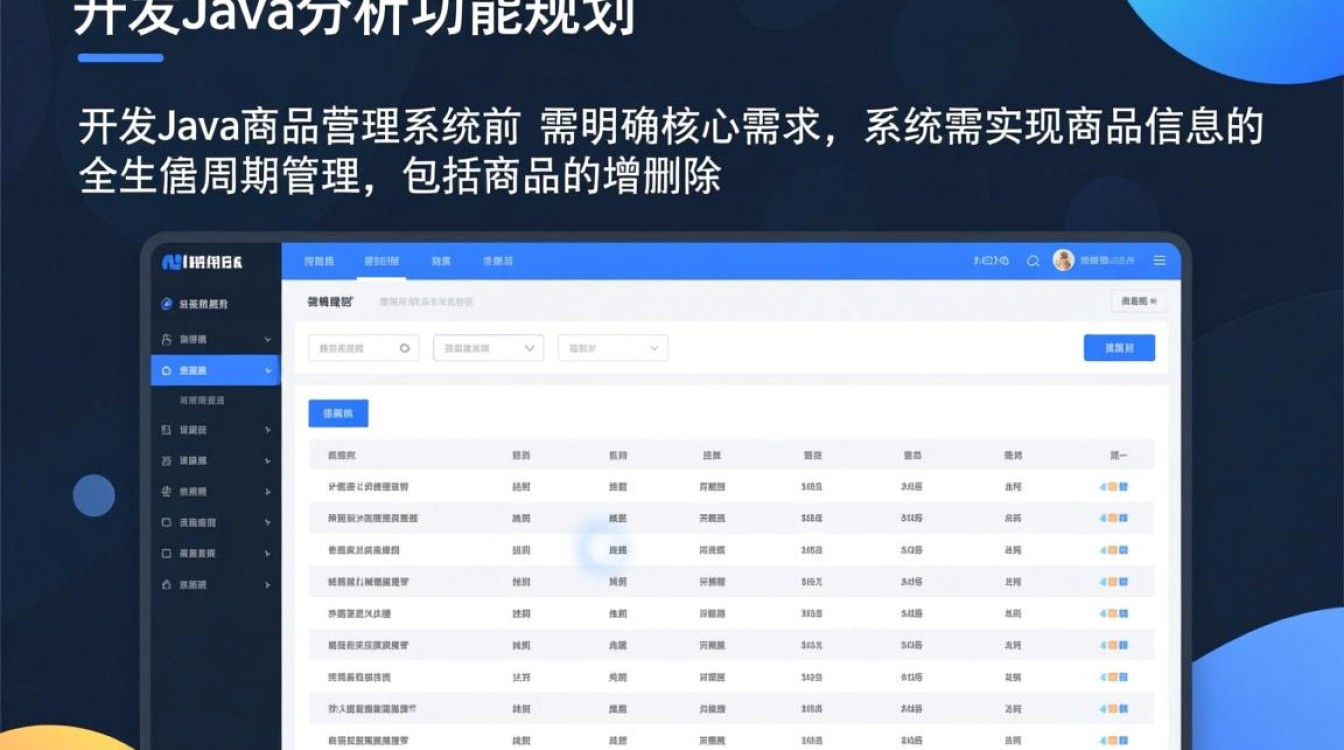Click the blue add button above the data table
This screenshot has height=750, width=1344.
coord(338,413)
